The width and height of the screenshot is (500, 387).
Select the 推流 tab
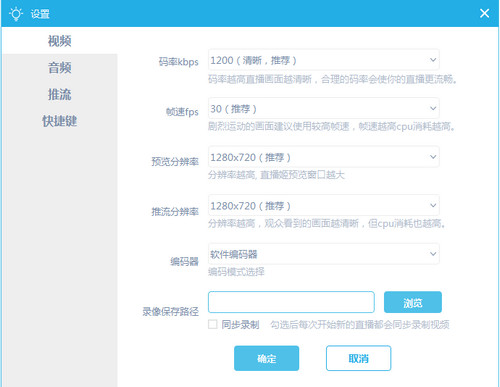point(60,94)
